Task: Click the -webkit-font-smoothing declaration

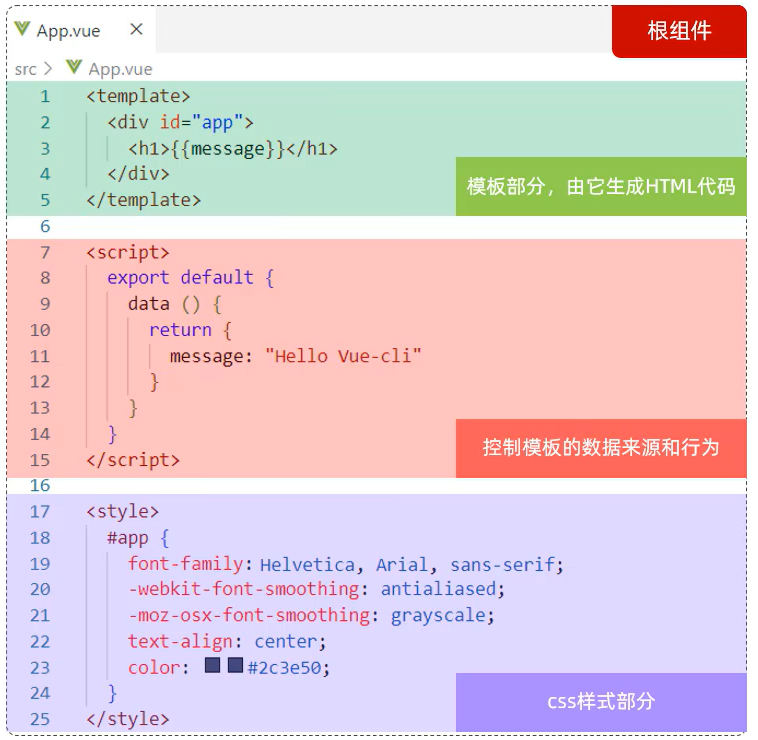Action: (316, 589)
